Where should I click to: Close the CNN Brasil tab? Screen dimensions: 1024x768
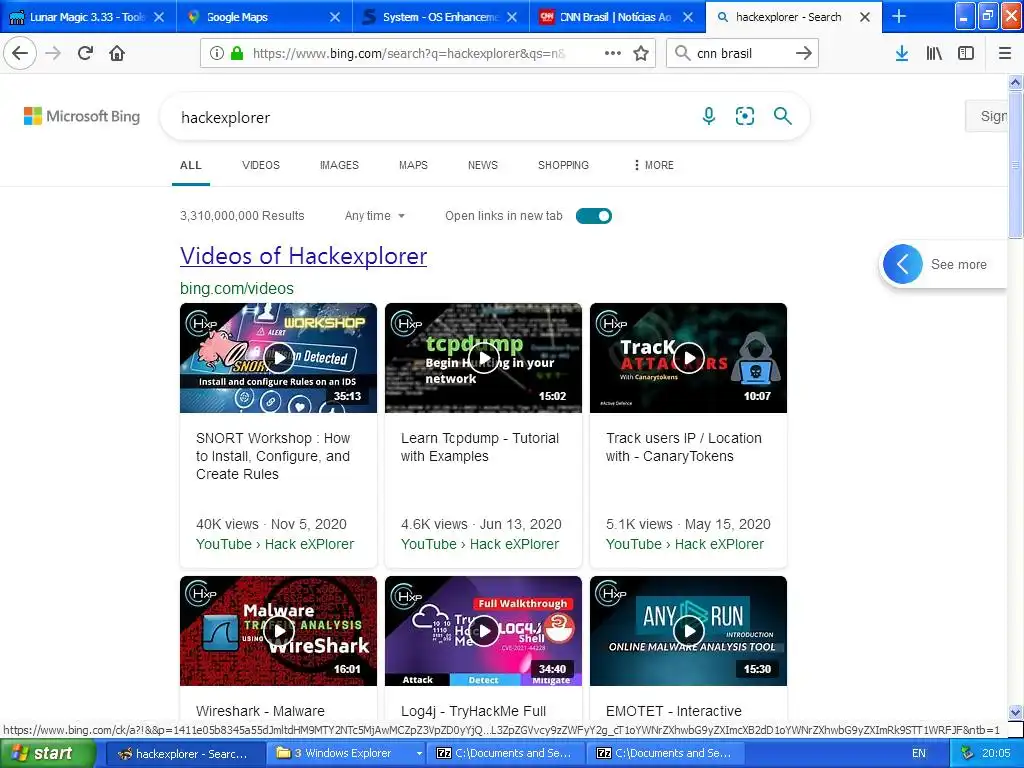pos(688,17)
